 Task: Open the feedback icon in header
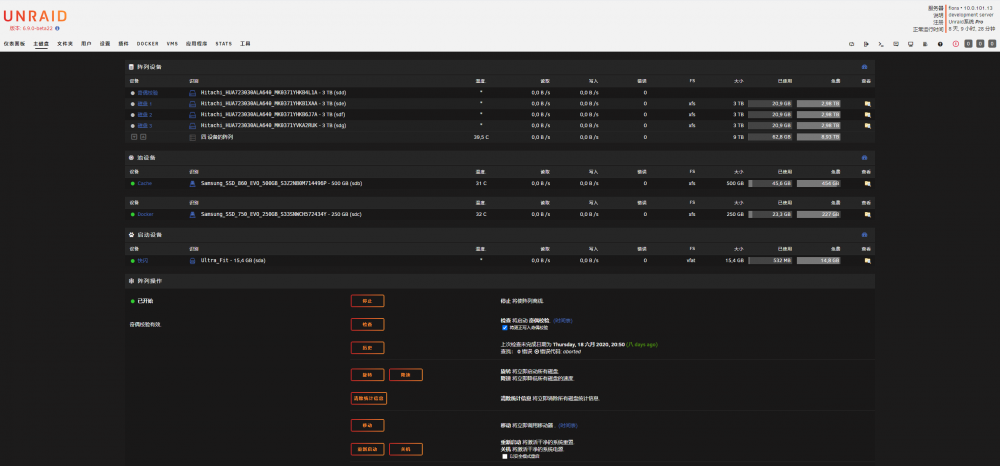895,44
